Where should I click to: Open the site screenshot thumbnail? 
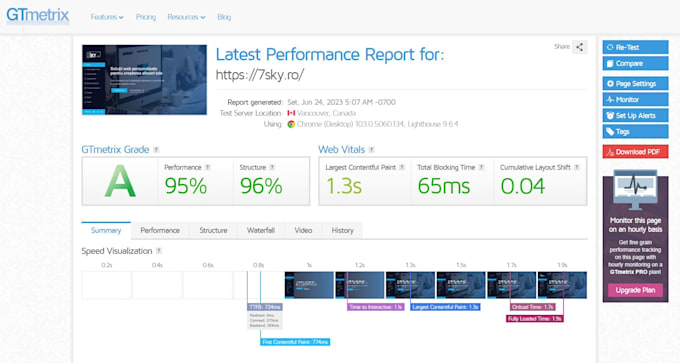tap(144, 80)
